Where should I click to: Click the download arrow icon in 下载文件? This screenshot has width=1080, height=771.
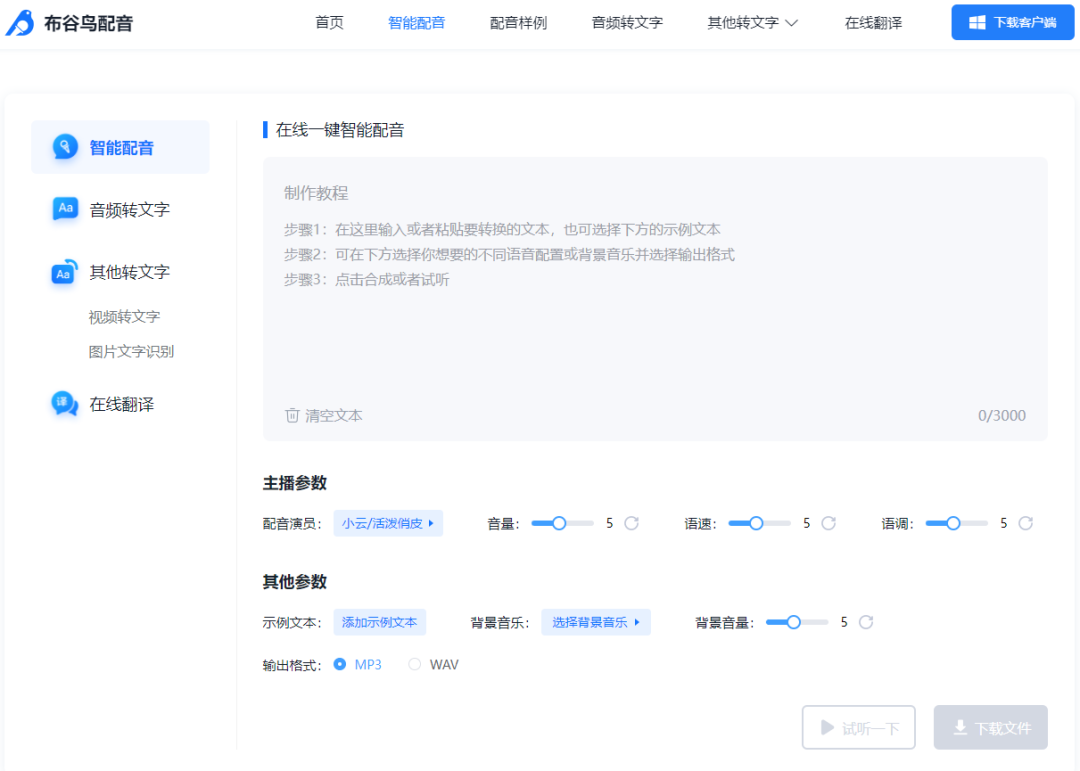pos(960,728)
